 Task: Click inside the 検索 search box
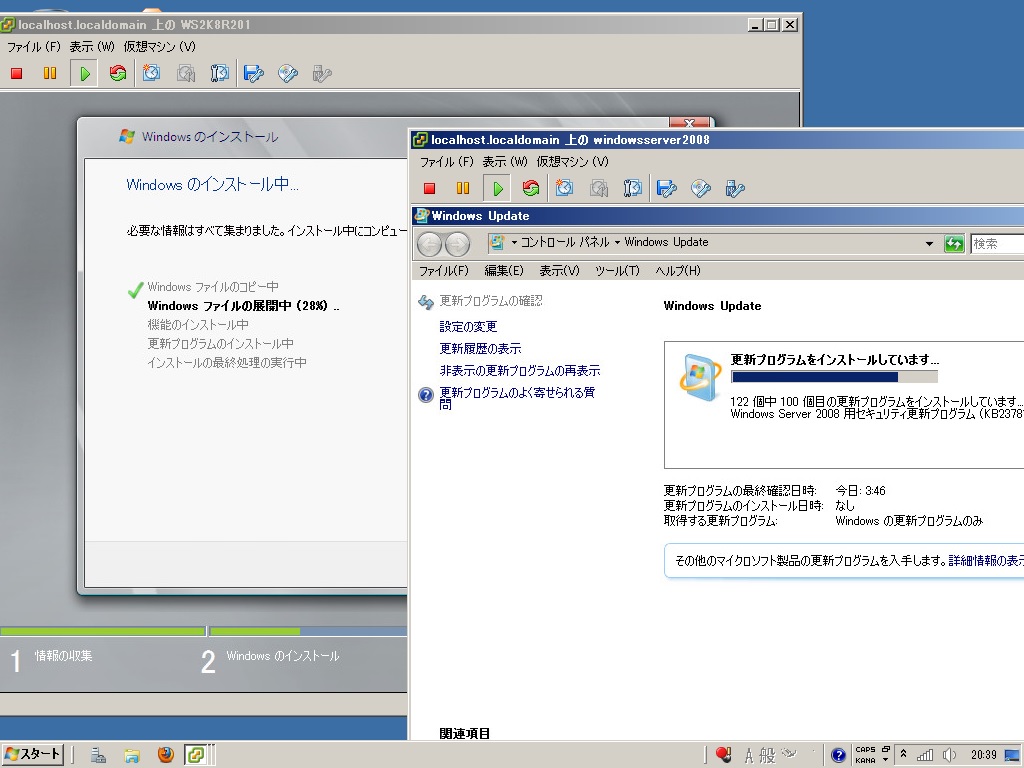point(997,244)
